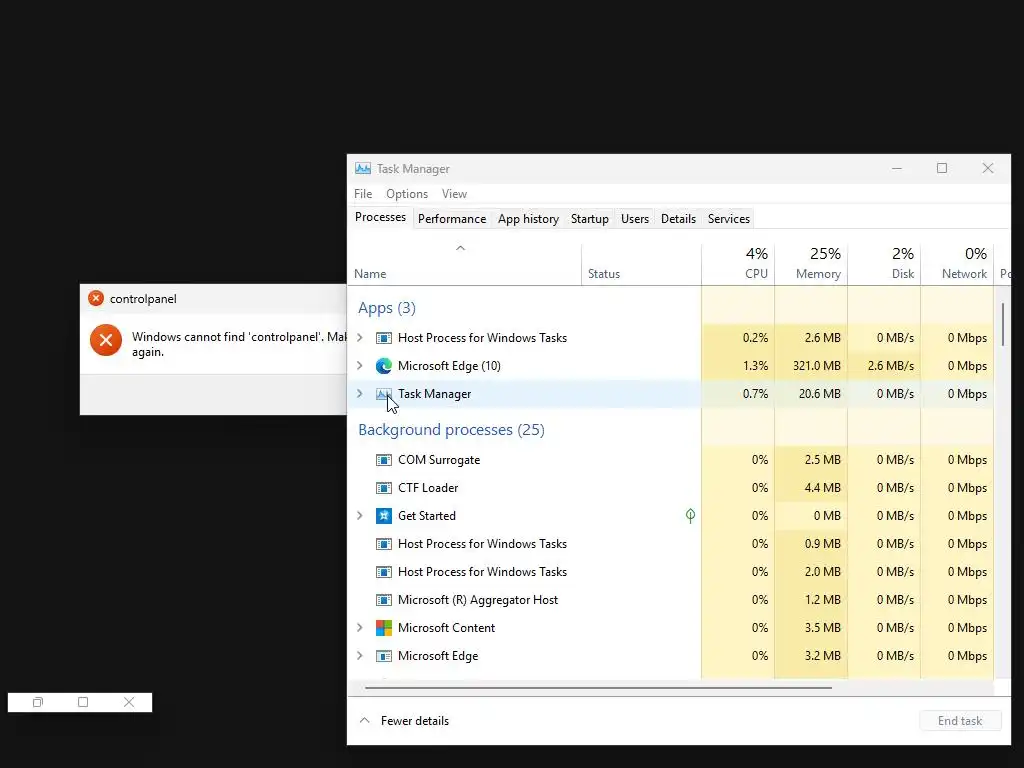Image resolution: width=1024 pixels, height=768 pixels.
Task: Click the square maximize icon in the small white bar
Action: 83,702
